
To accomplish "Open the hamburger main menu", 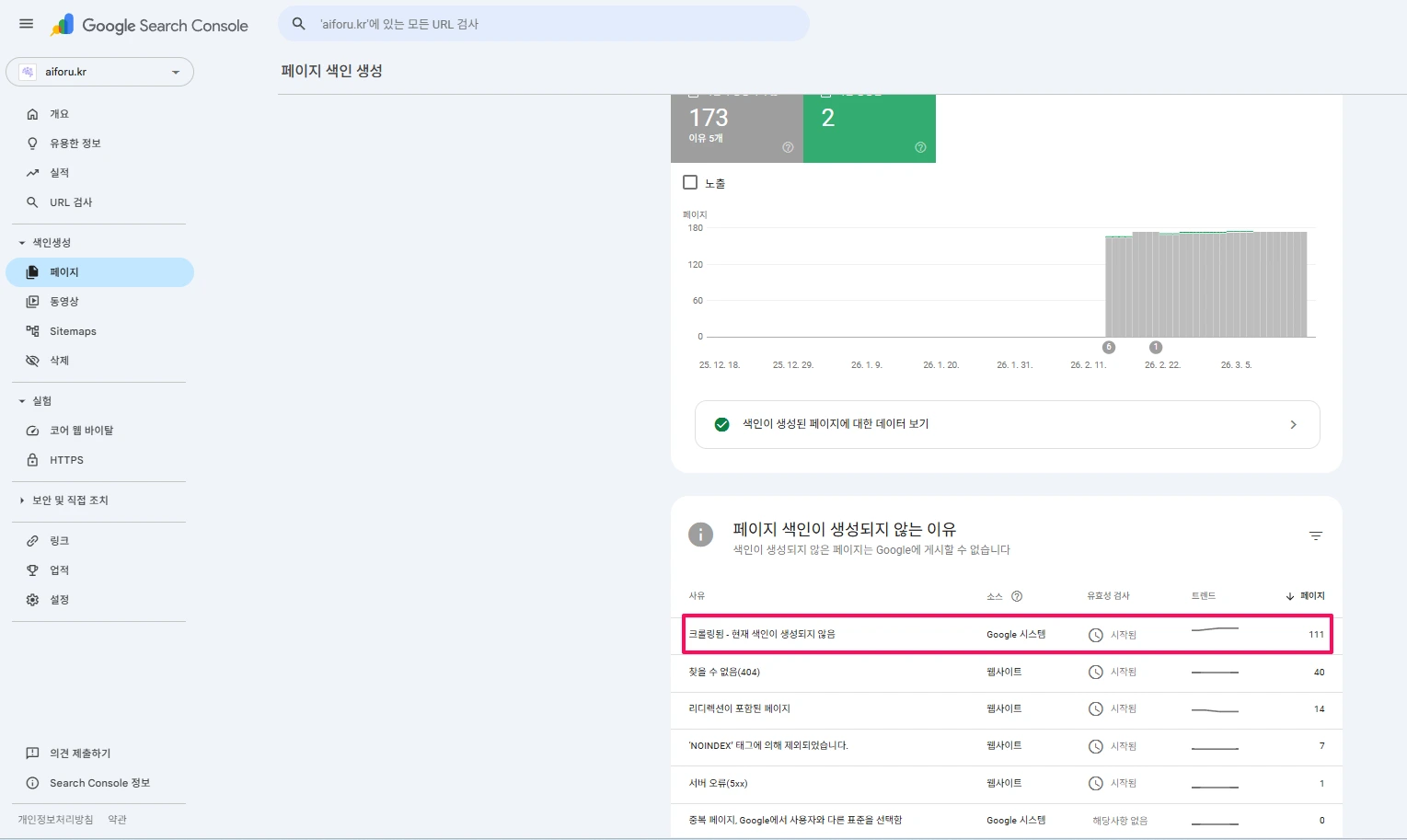I will click(26, 24).
